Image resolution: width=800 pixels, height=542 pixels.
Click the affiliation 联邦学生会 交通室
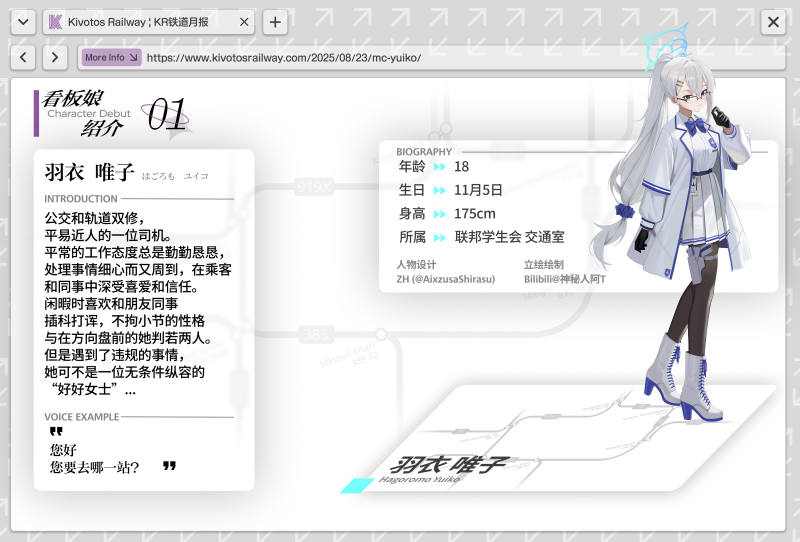[x=509, y=237]
